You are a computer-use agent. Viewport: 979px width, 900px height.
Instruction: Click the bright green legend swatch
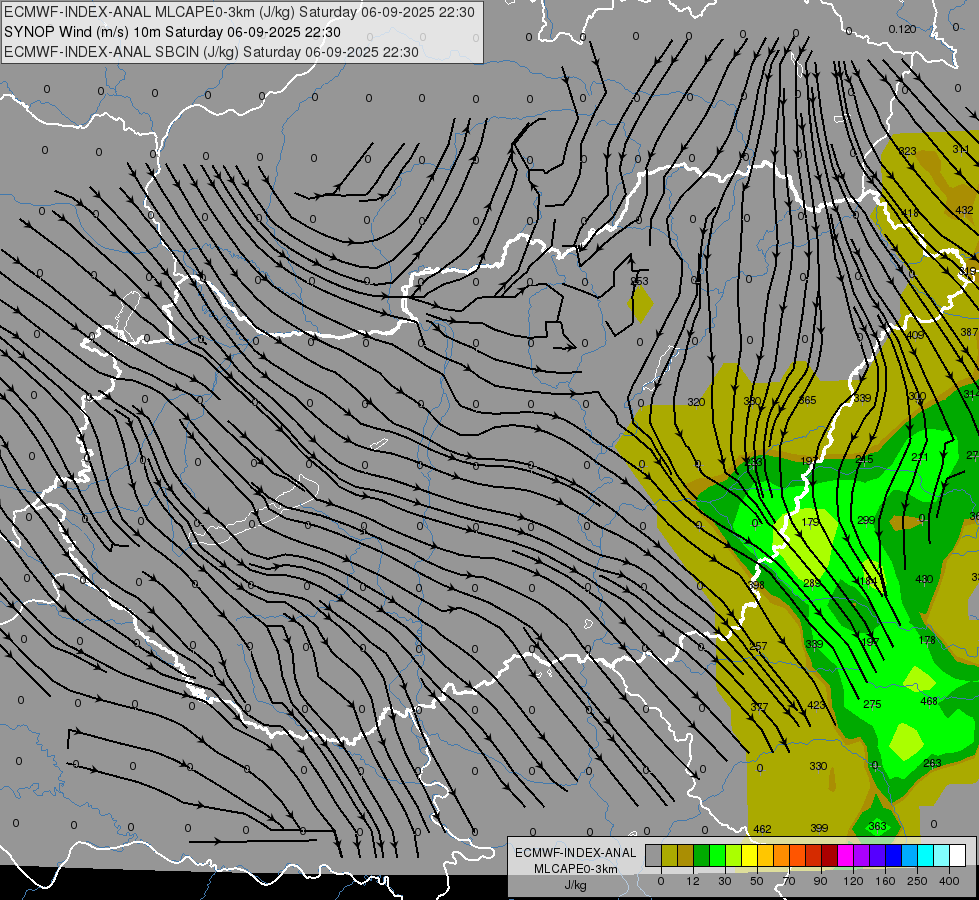717,855
